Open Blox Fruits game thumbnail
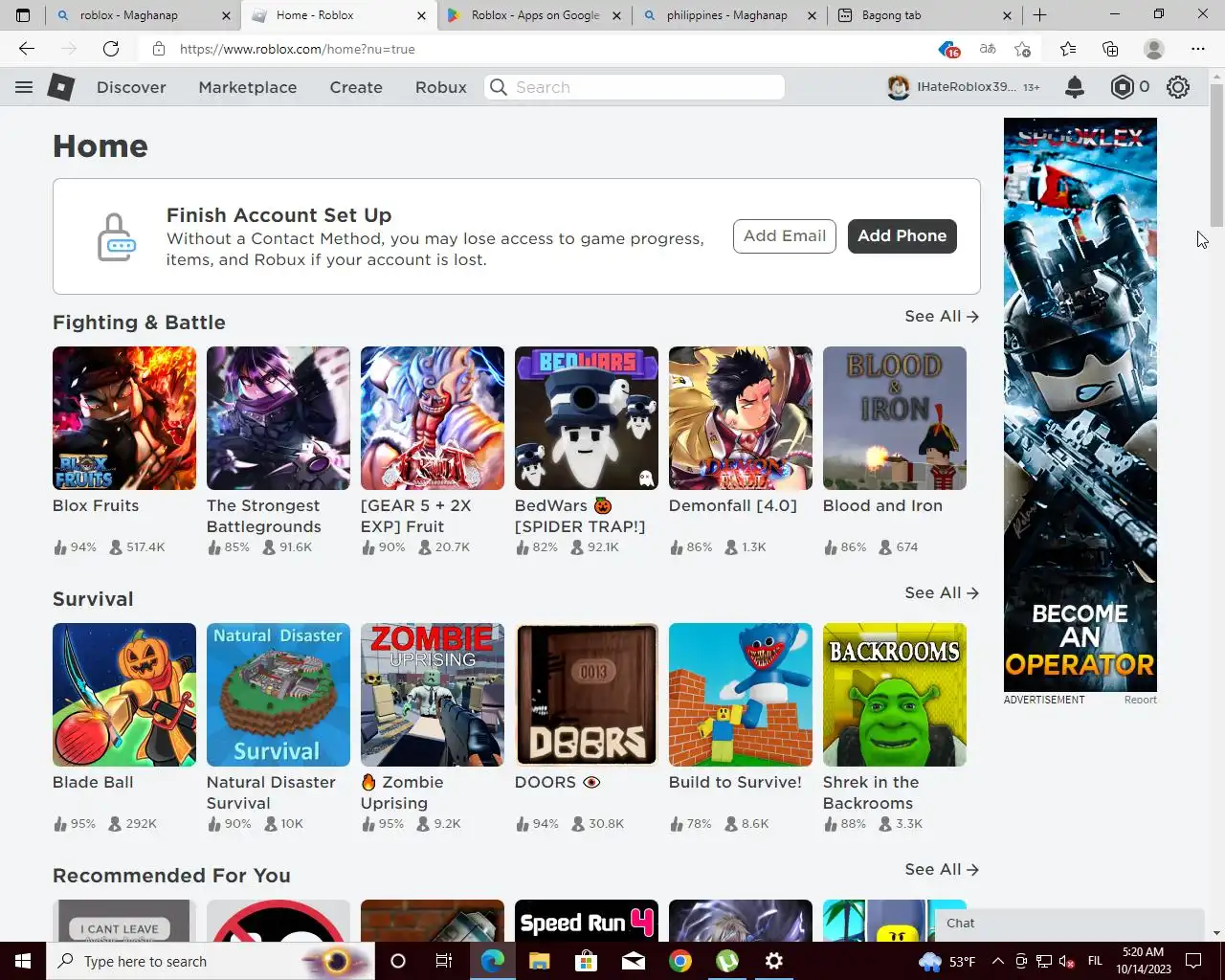The height and width of the screenshot is (980, 1225). click(x=124, y=418)
